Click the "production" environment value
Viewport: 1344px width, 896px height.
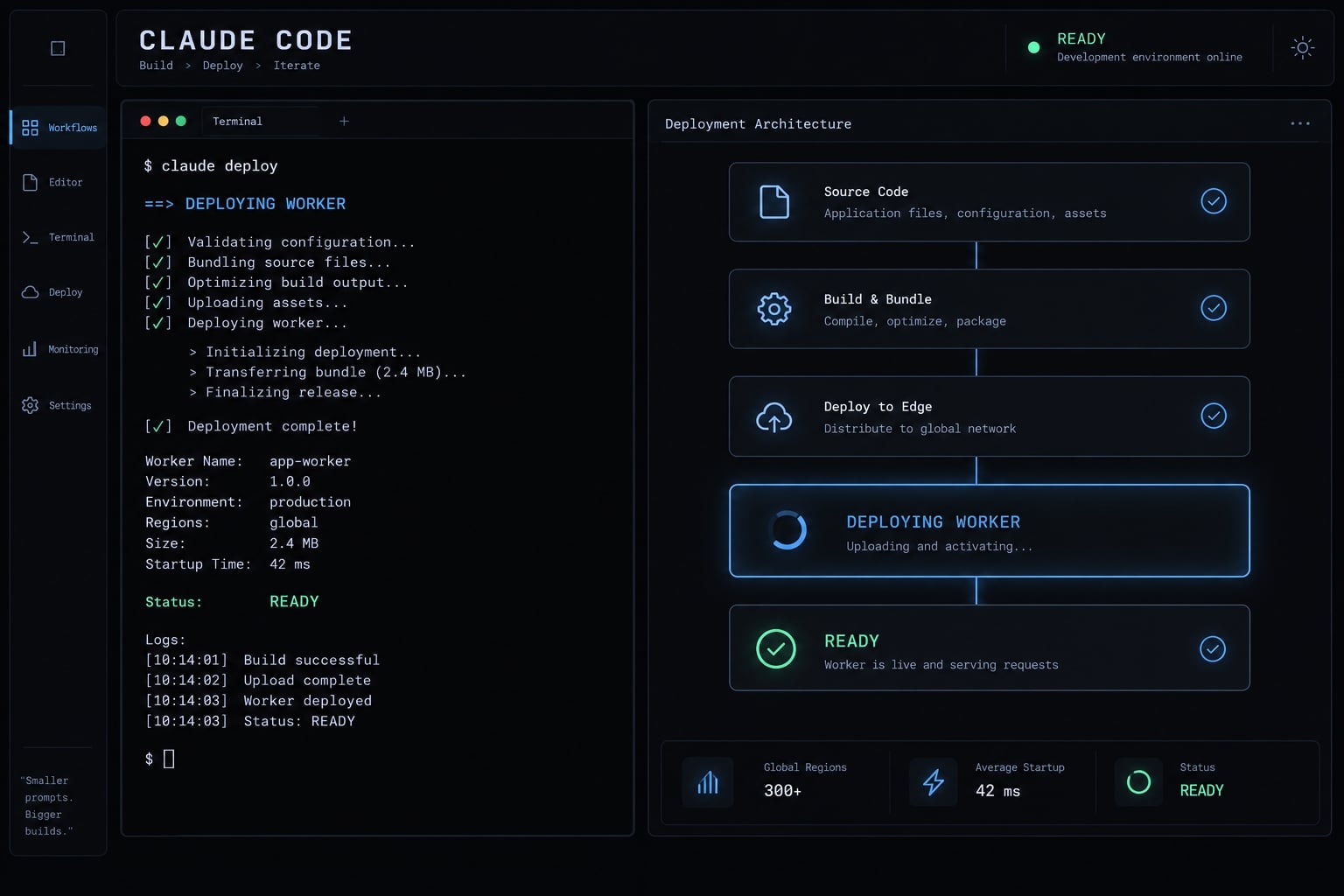coord(310,502)
